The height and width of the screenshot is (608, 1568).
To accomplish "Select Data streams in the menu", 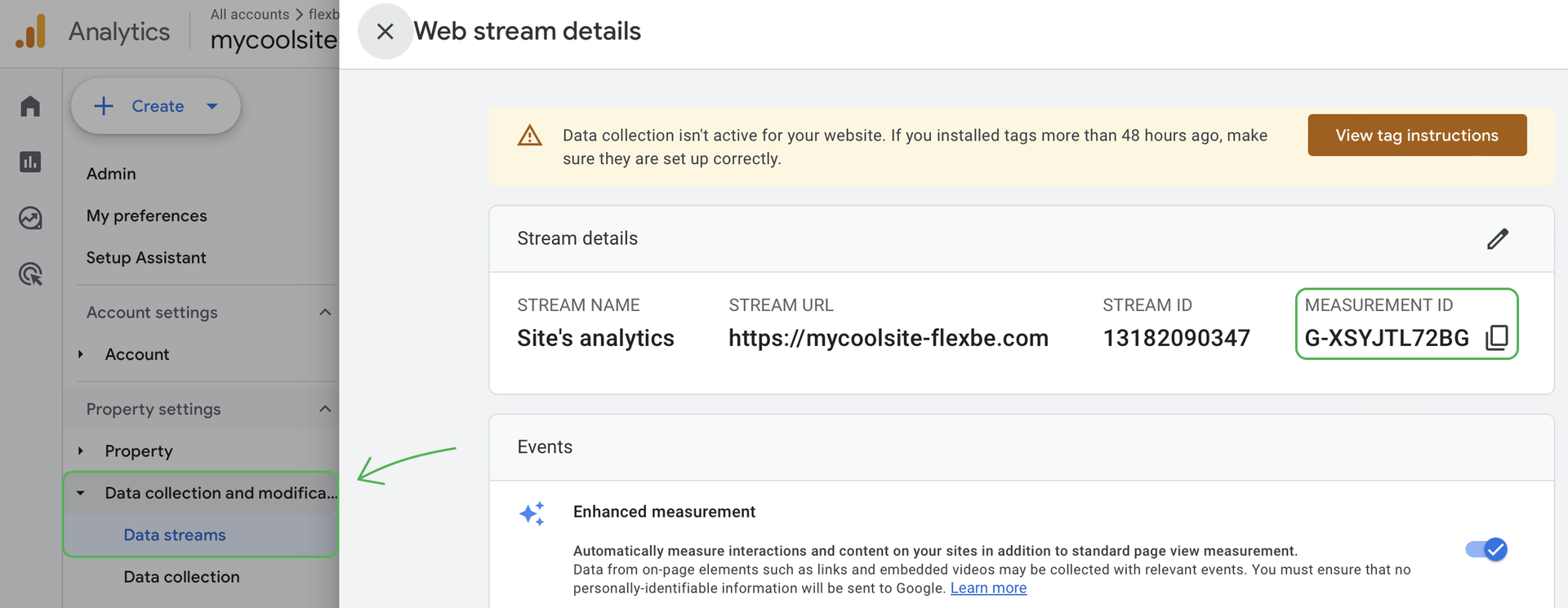I will pyautogui.click(x=175, y=535).
